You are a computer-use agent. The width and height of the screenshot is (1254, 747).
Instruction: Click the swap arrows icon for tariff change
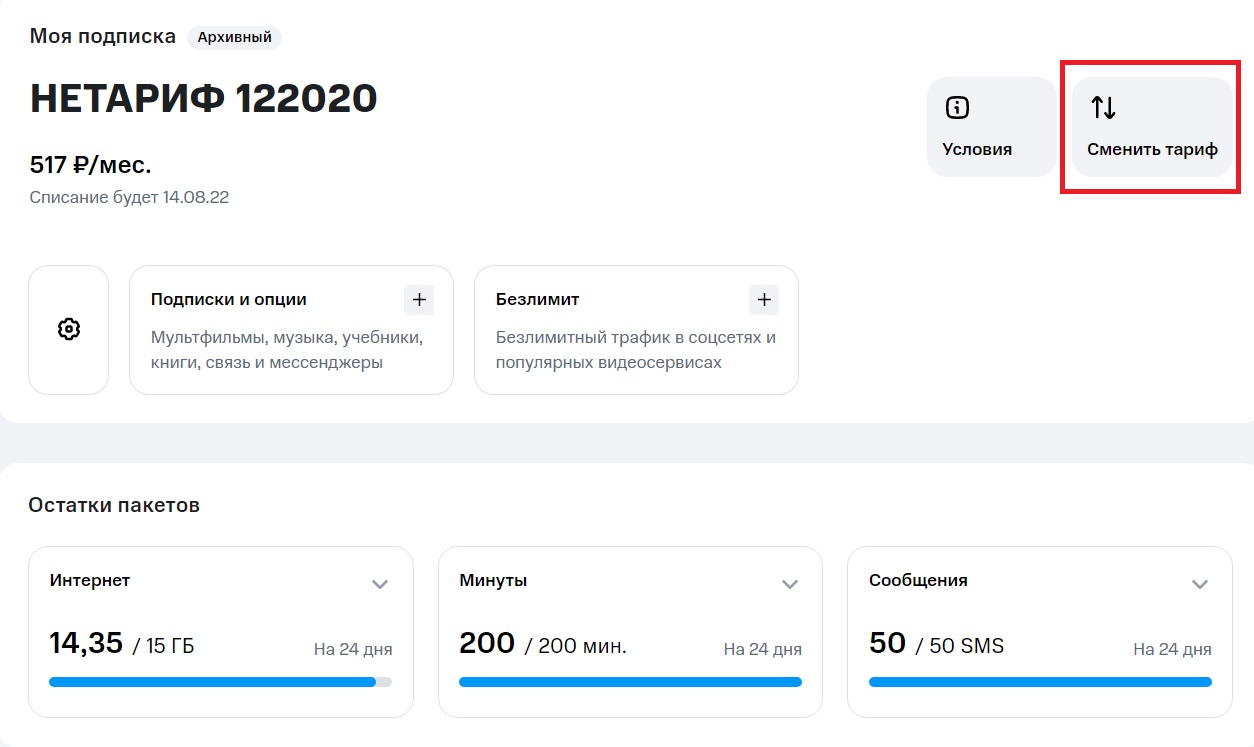1103,108
